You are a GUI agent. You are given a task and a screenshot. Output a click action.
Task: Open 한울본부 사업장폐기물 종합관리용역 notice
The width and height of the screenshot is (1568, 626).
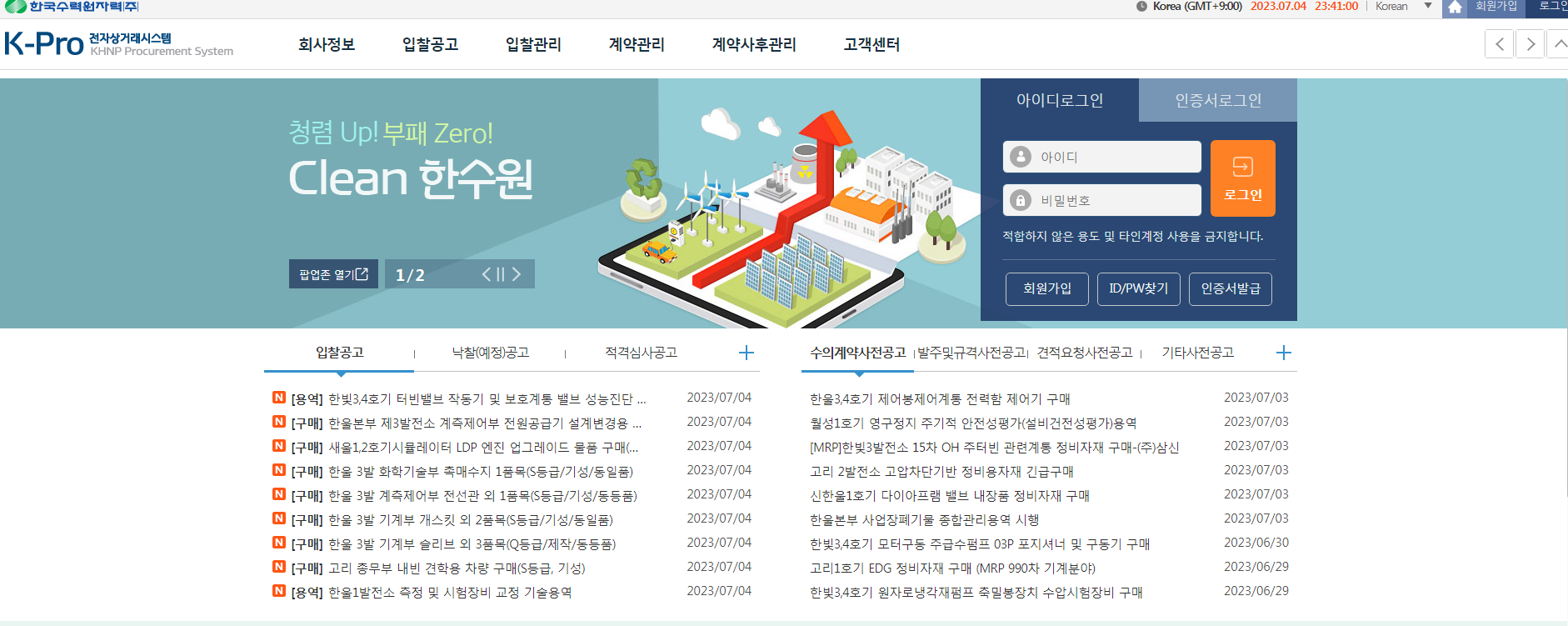tap(924, 520)
